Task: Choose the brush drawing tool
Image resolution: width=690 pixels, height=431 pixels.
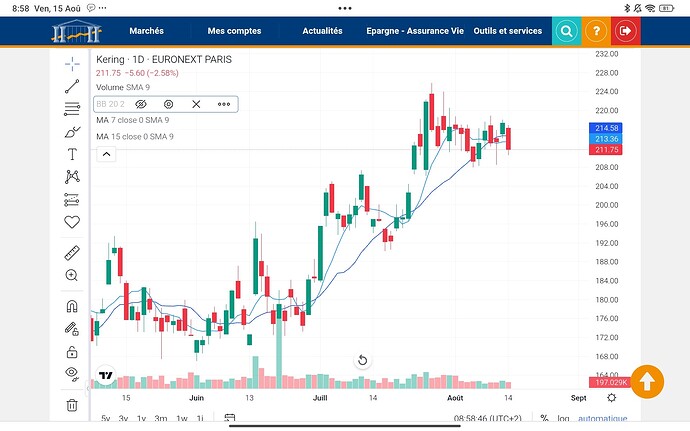Action: 72,131
